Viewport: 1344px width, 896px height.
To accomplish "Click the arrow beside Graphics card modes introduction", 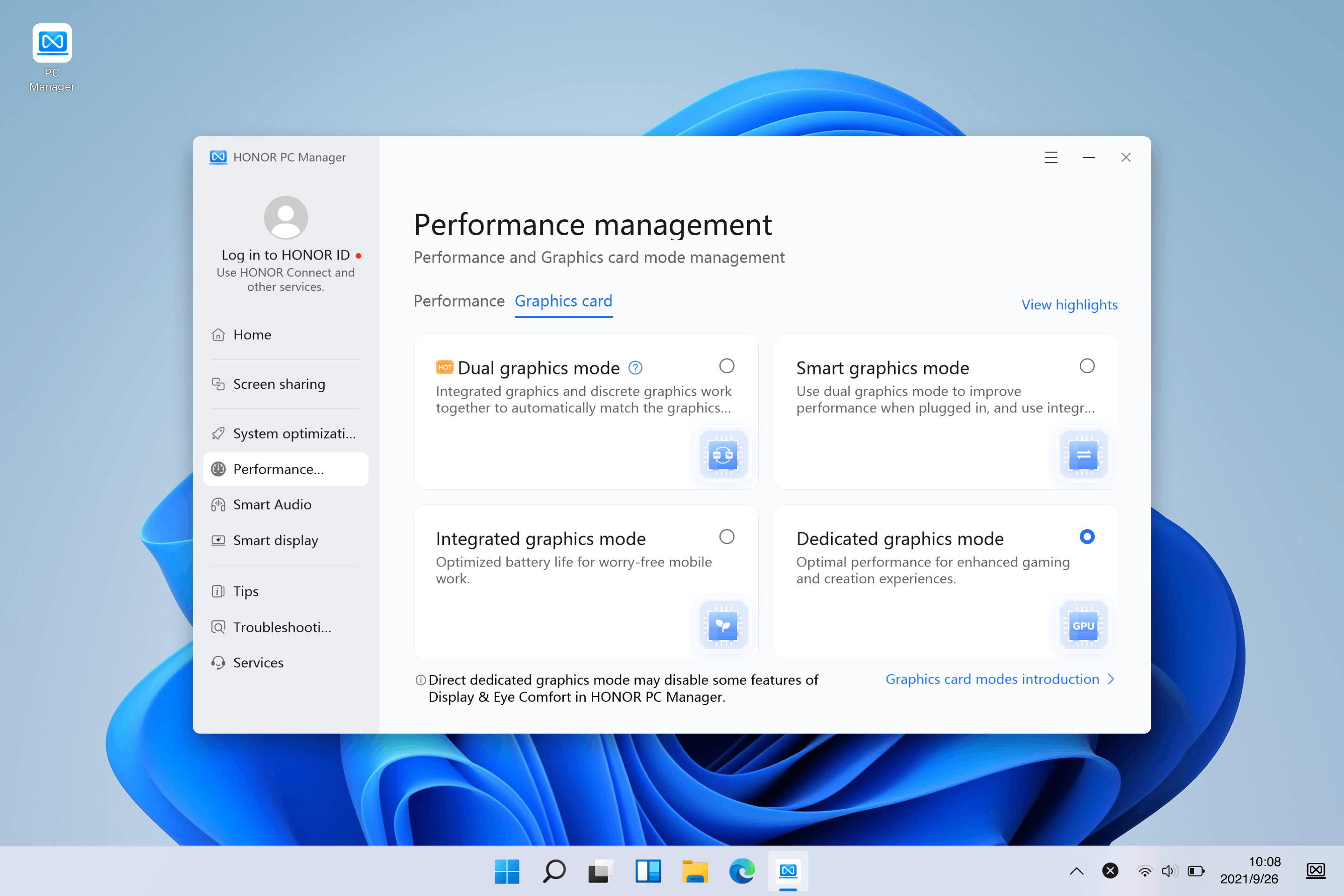I will tap(1112, 679).
